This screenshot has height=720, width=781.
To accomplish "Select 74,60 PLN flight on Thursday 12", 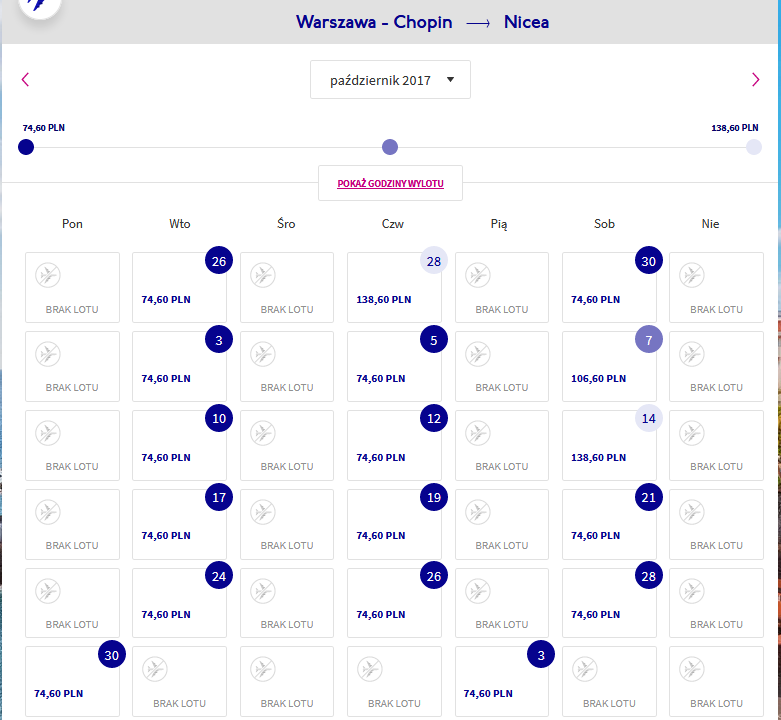I will click(394, 446).
